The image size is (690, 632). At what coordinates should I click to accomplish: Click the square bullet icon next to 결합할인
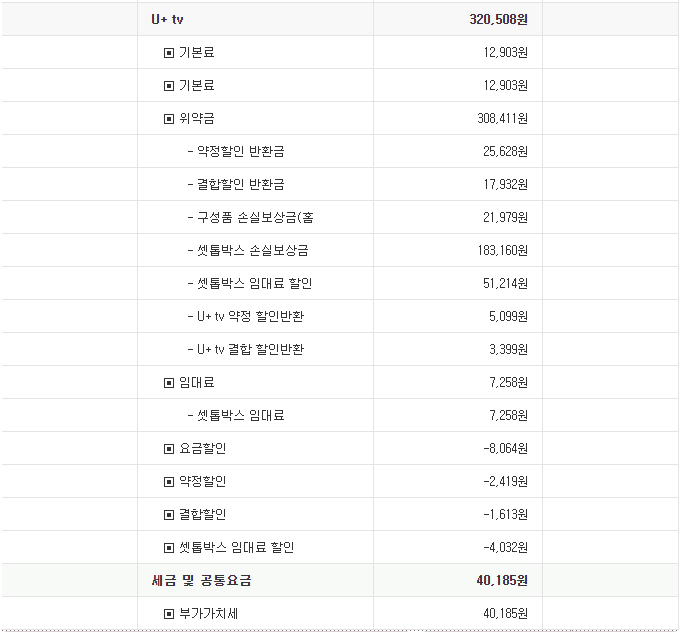point(169,515)
